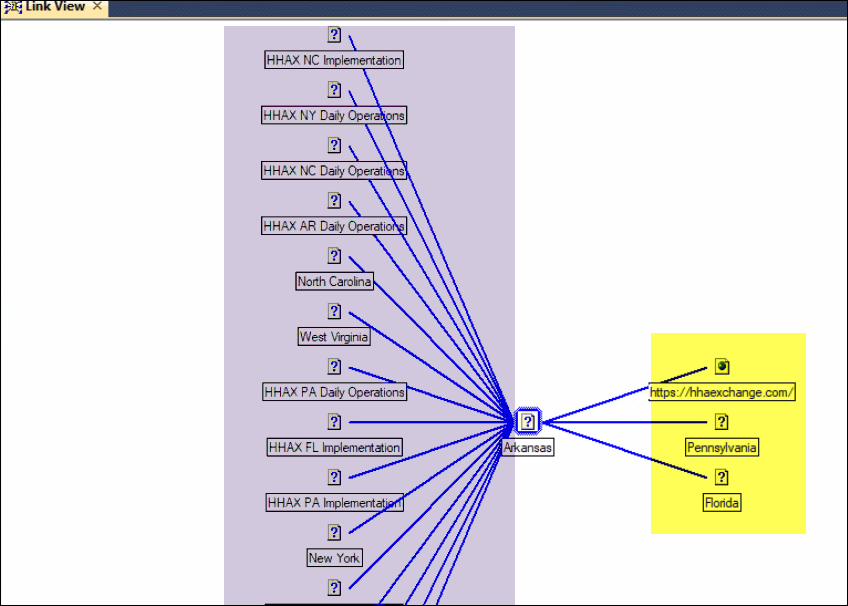Image resolution: width=848 pixels, height=606 pixels.
Task: Select the Pennsylvania page icon
Action: [722, 421]
